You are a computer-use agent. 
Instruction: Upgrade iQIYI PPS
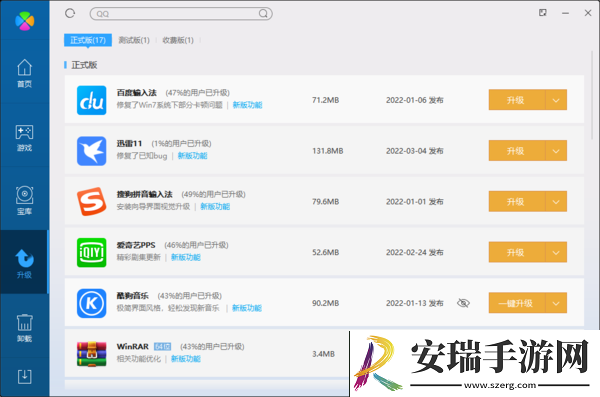tap(517, 252)
